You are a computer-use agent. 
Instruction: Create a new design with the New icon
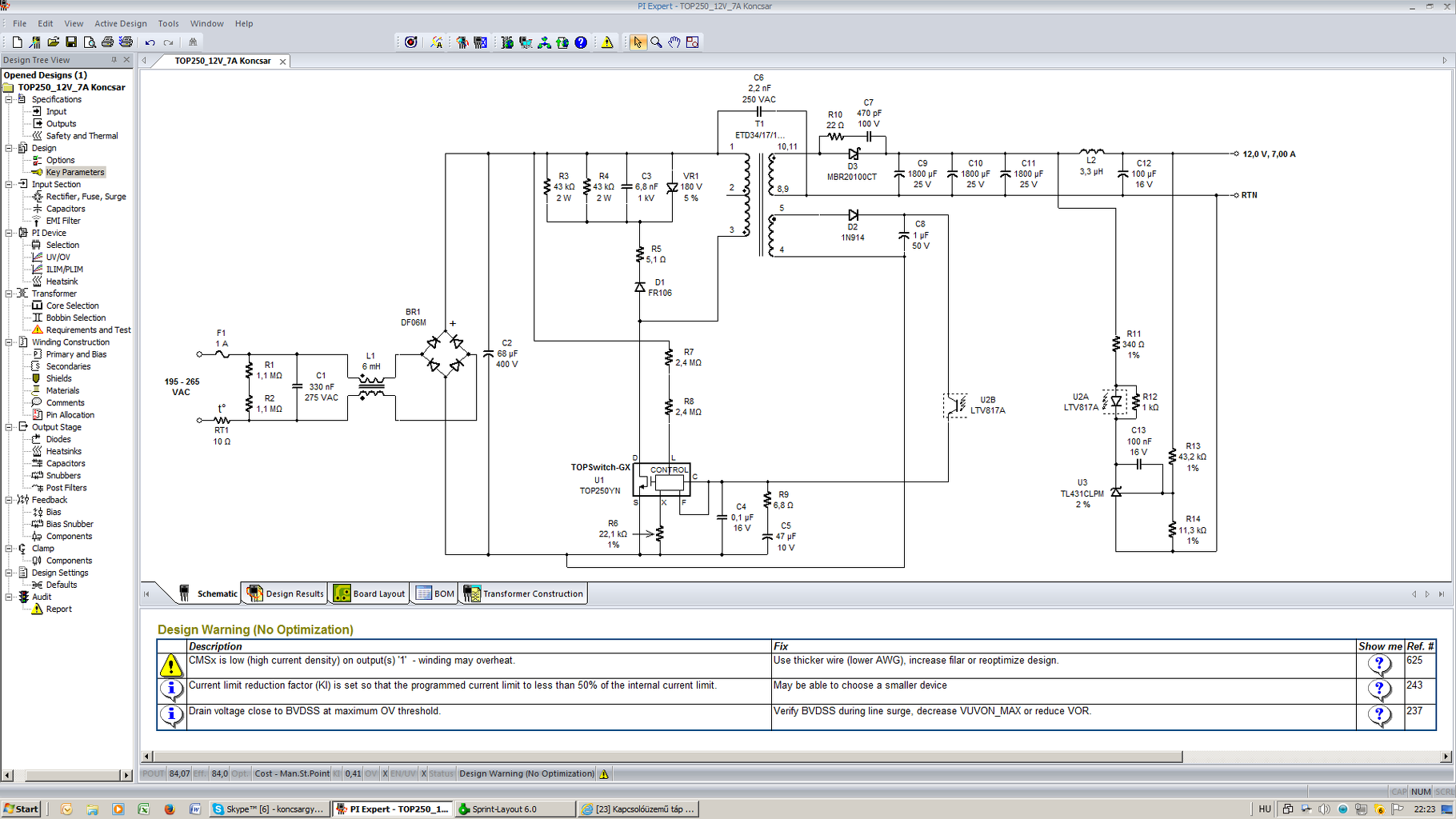17,42
